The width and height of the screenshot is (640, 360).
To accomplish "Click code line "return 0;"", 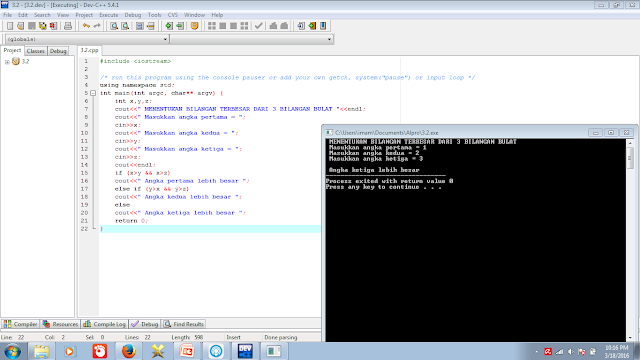I will click(131, 221).
